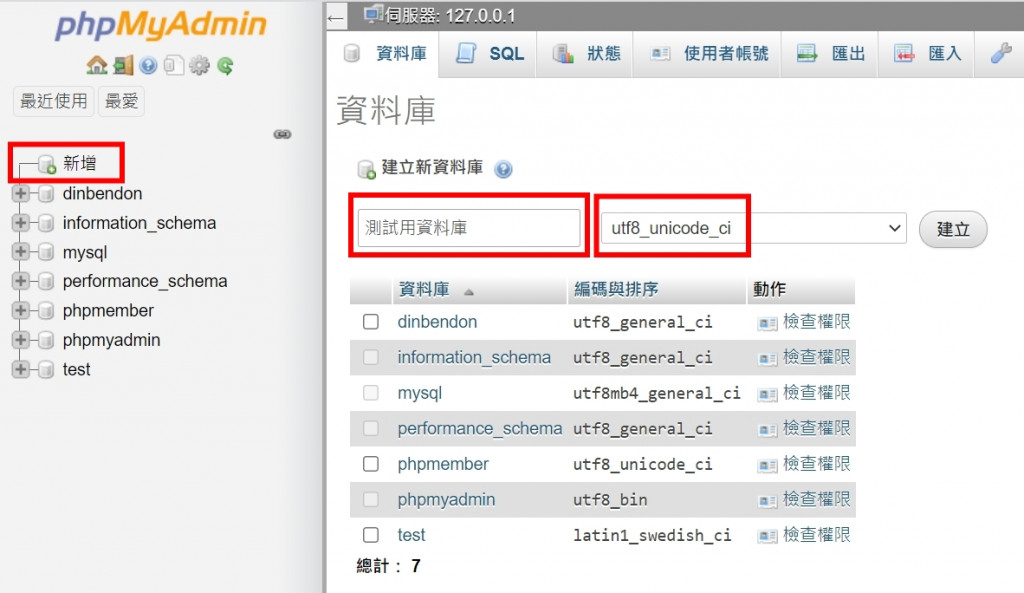Open the mysql link in the table

(420, 393)
